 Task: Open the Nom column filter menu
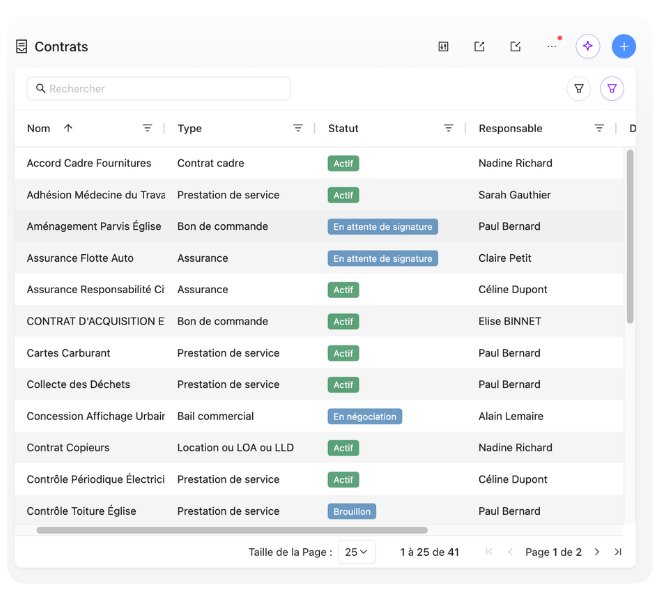[x=147, y=128]
